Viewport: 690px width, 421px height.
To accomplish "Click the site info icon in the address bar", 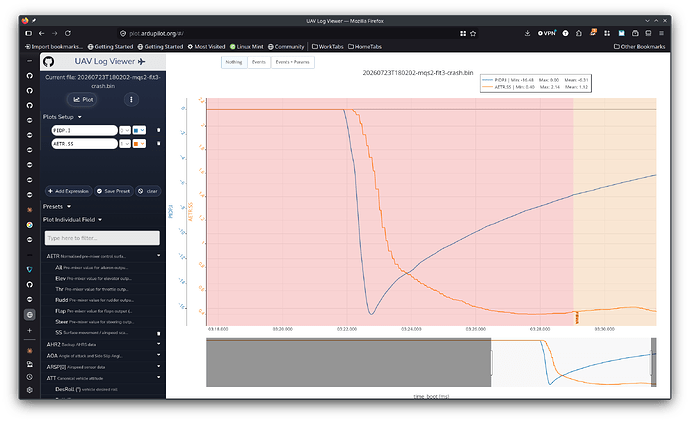I will click(x=123, y=33).
